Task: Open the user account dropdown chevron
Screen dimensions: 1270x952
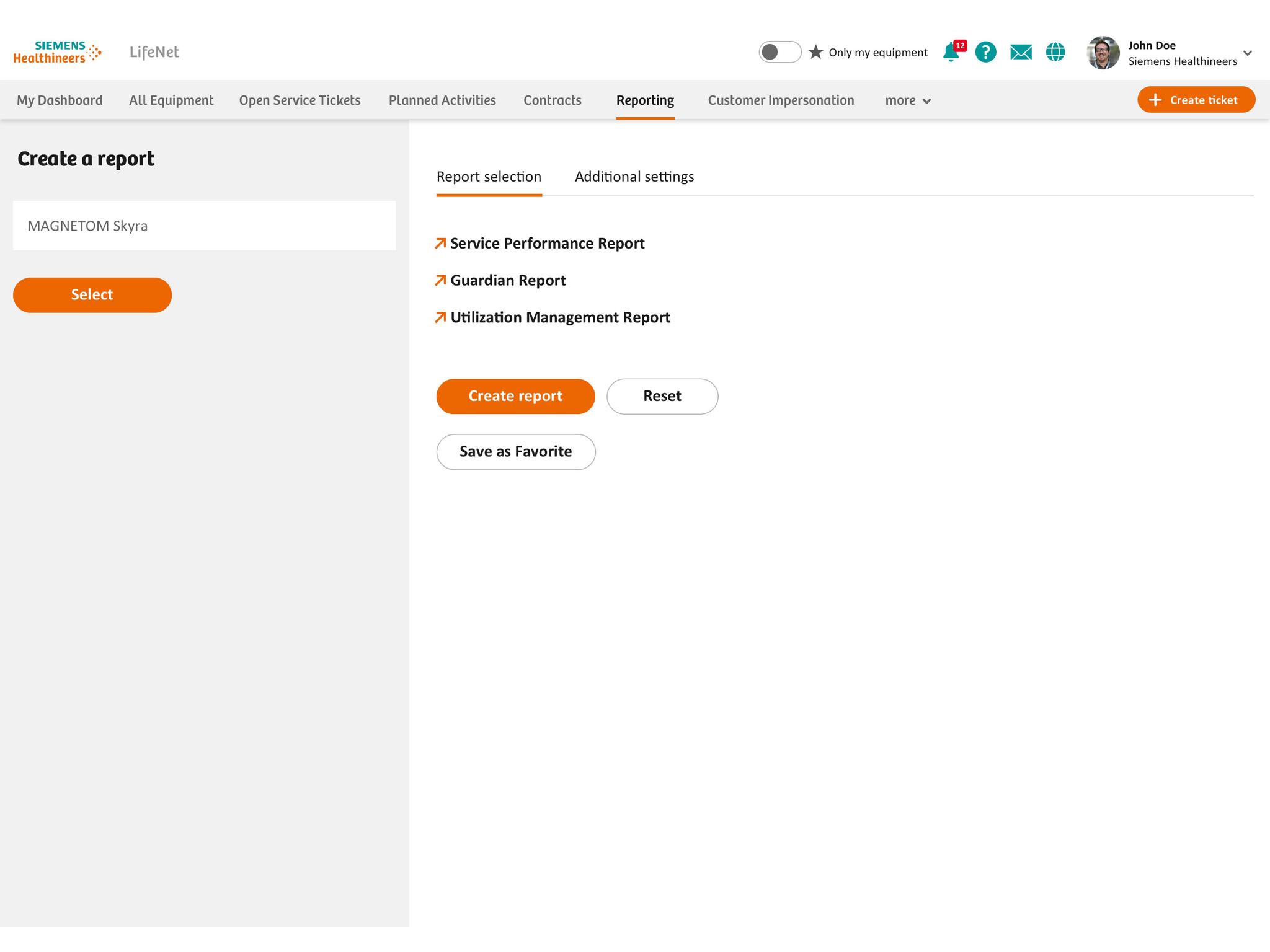Action: point(1246,53)
